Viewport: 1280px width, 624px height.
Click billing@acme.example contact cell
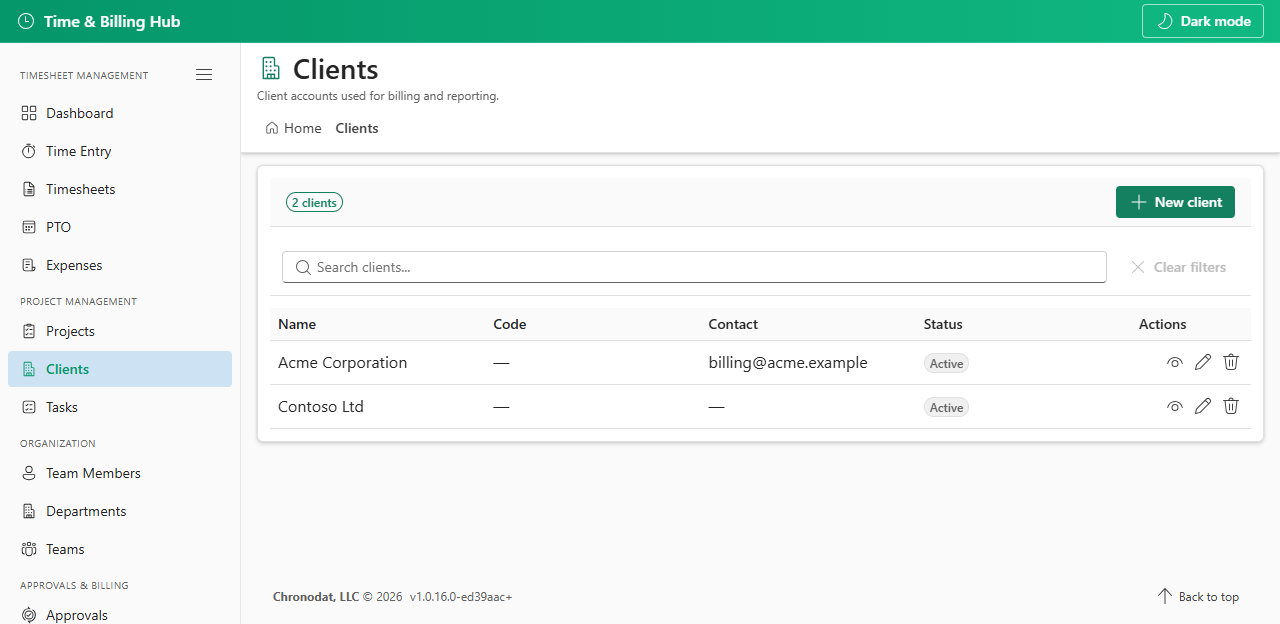788,363
